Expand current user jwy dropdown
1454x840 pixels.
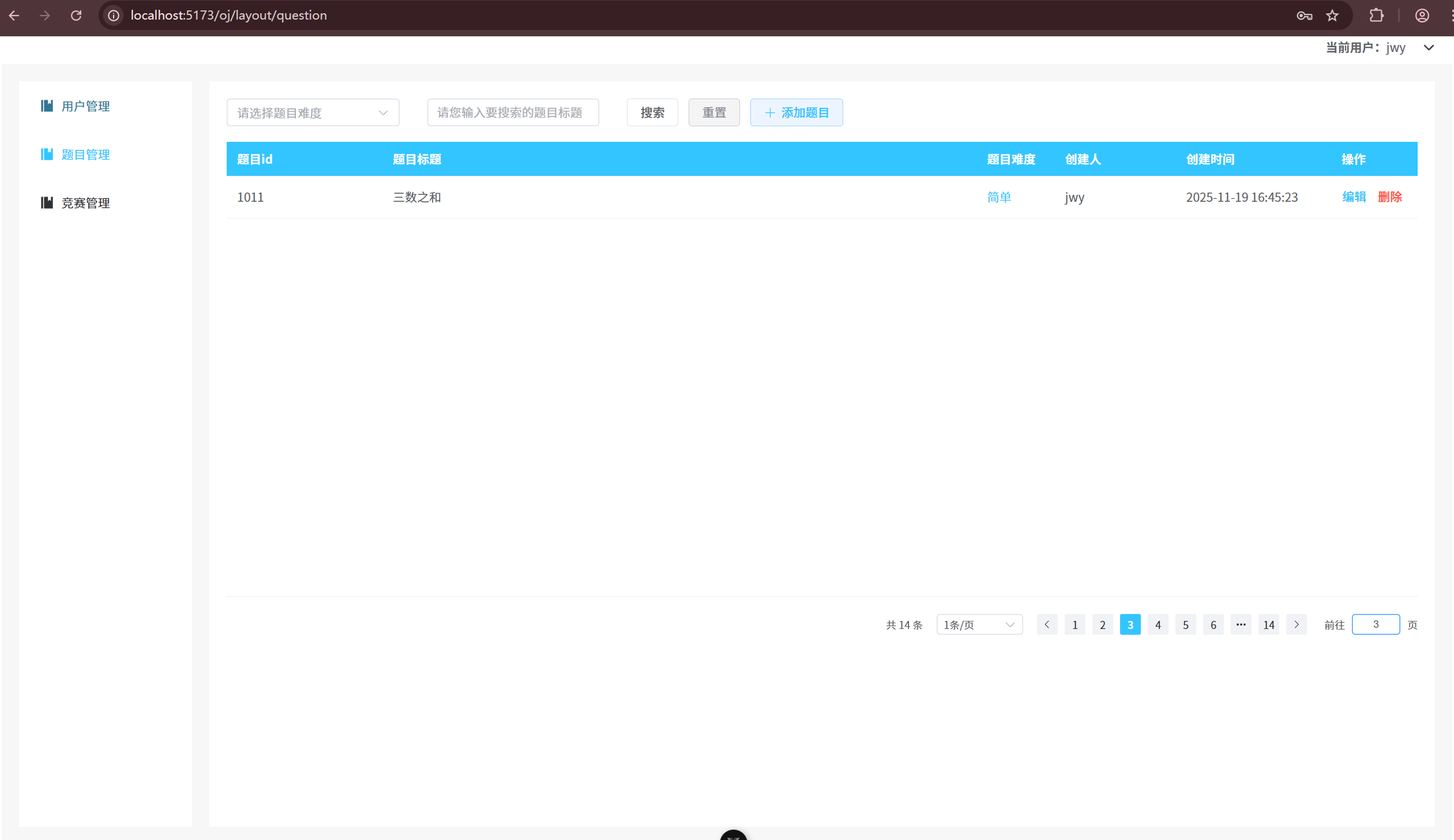1429,48
